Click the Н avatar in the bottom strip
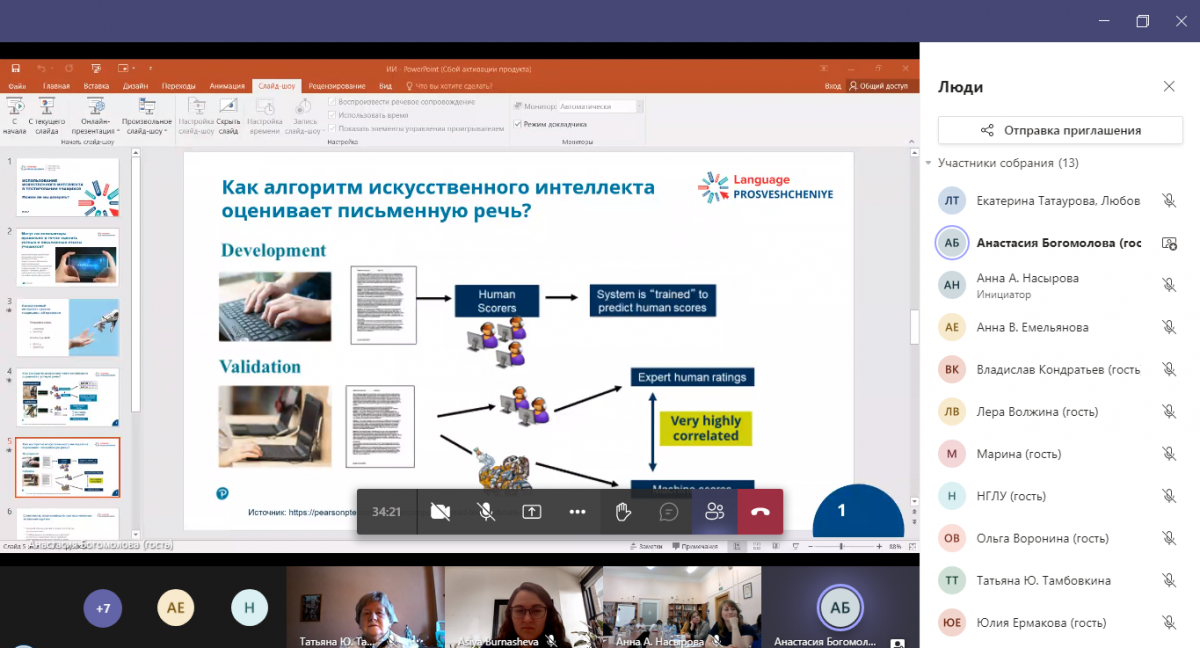This screenshot has width=1200, height=648. [x=249, y=607]
